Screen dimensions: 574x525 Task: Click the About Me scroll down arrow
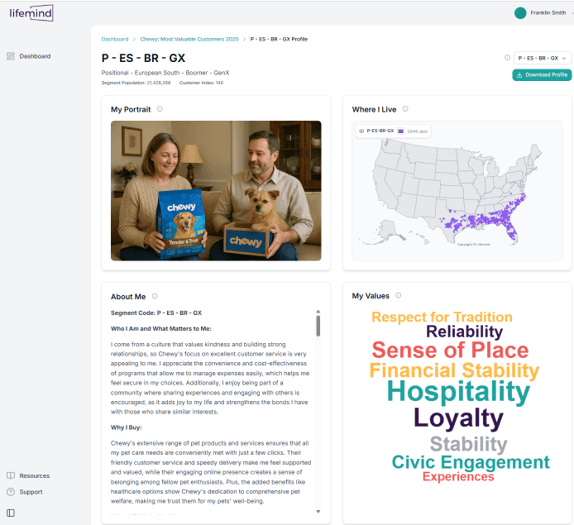pos(318,511)
